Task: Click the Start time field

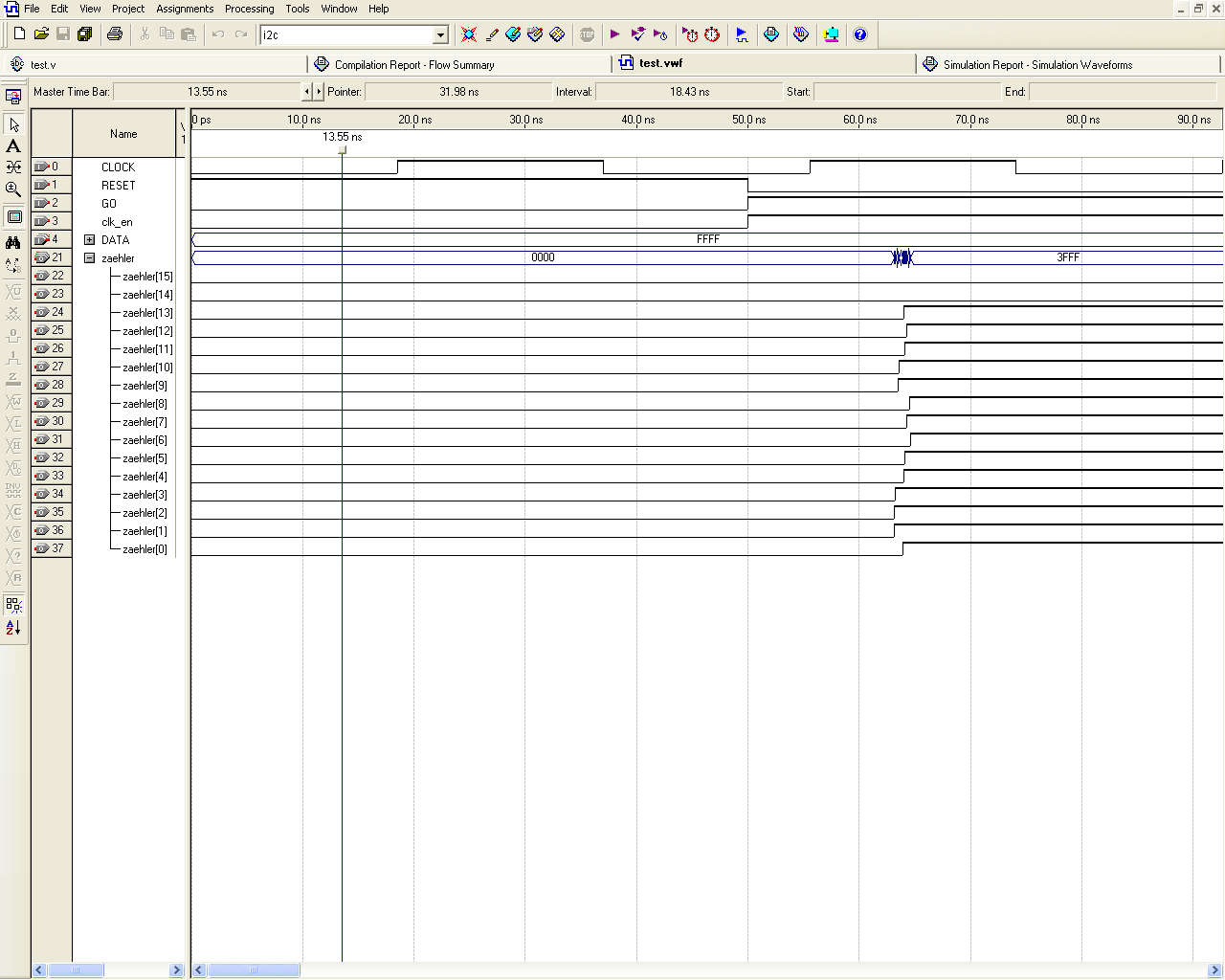Action: click(x=906, y=92)
